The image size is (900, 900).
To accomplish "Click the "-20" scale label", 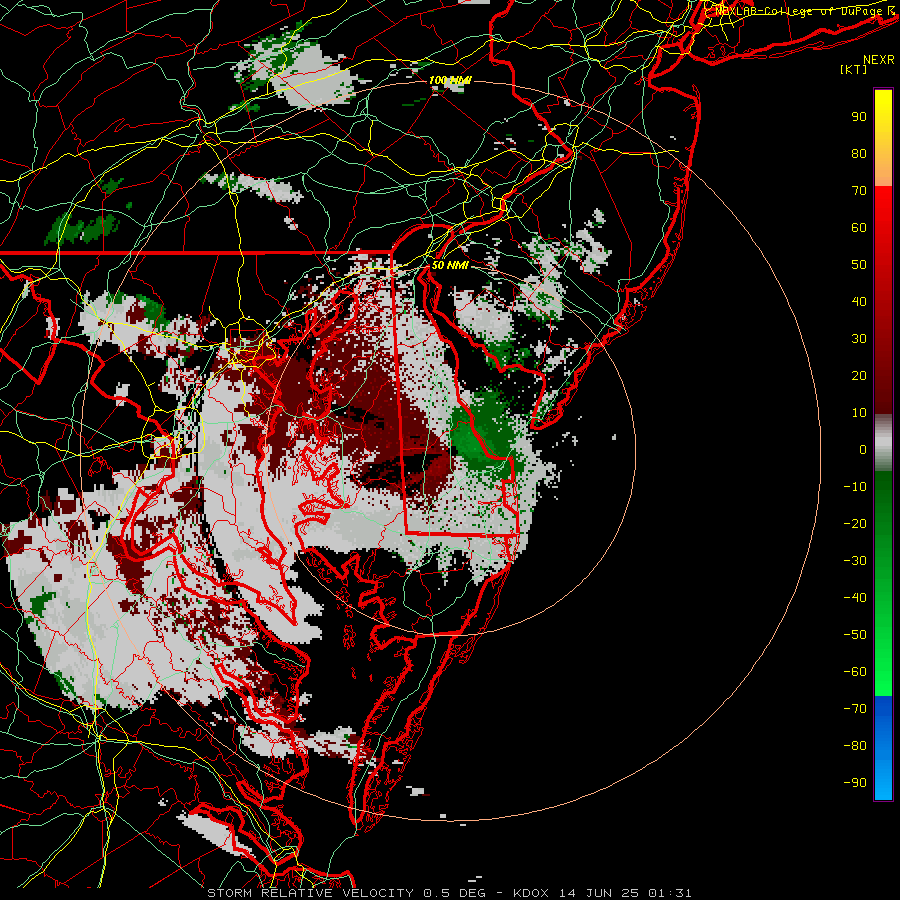I will click(855, 523).
